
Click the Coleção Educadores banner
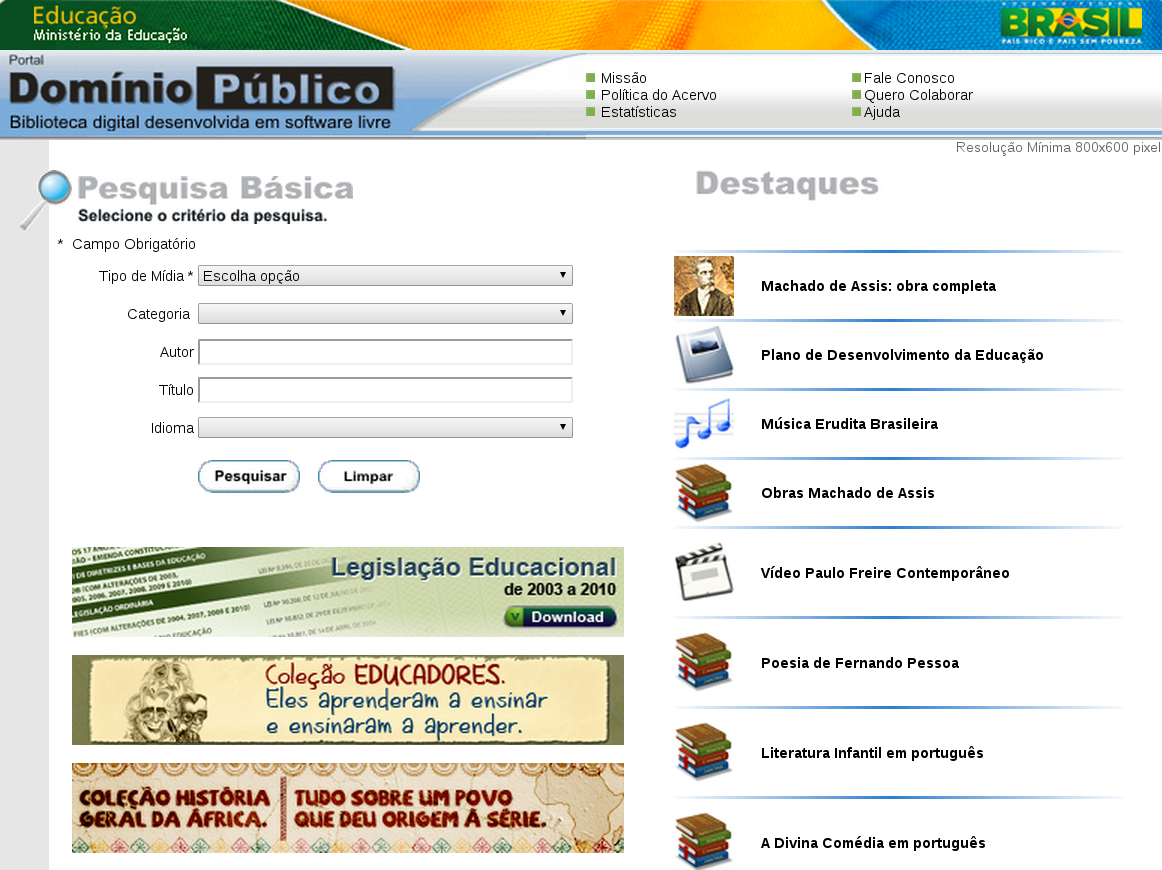tap(348, 700)
